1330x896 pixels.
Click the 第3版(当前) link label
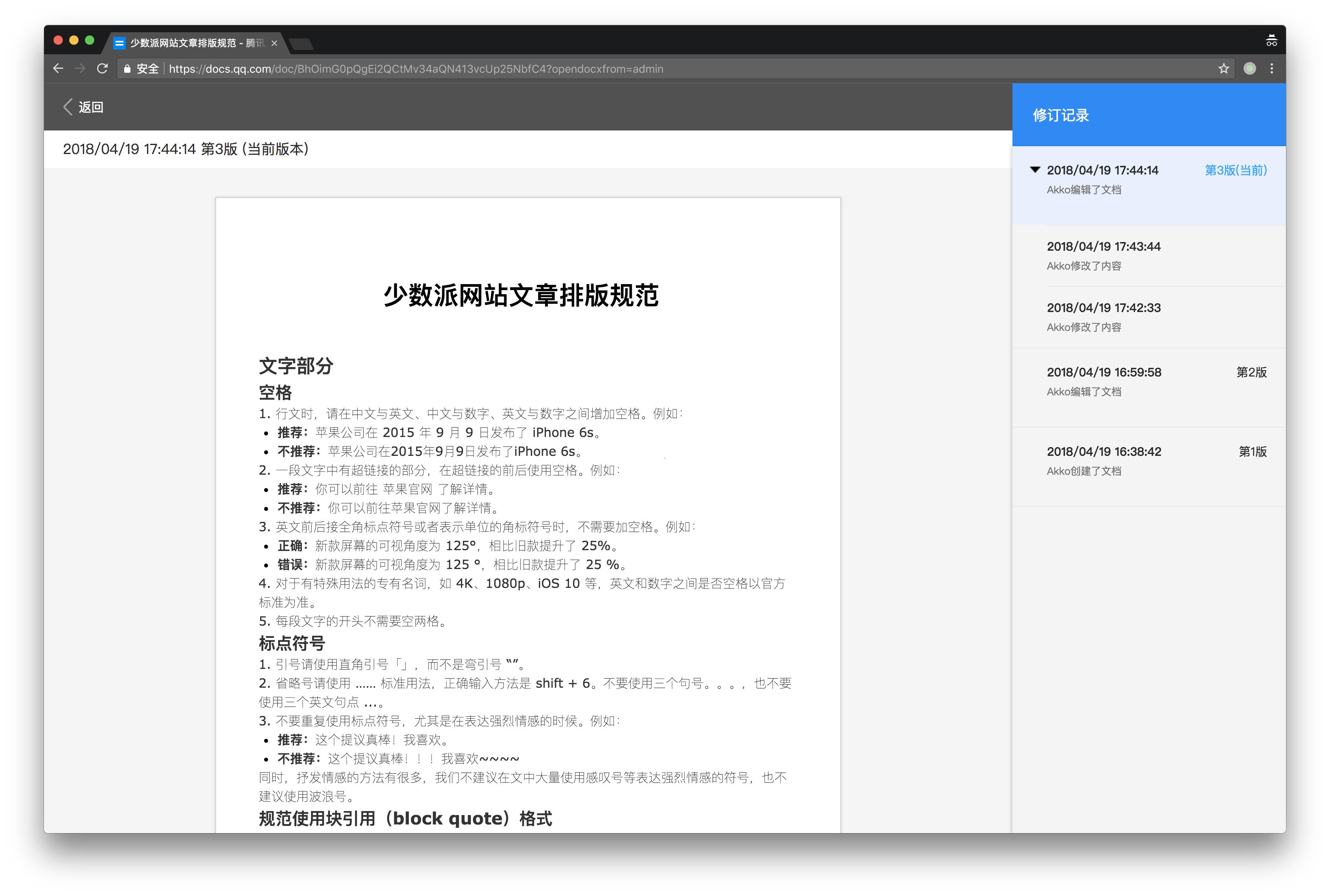(x=1236, y=170)
